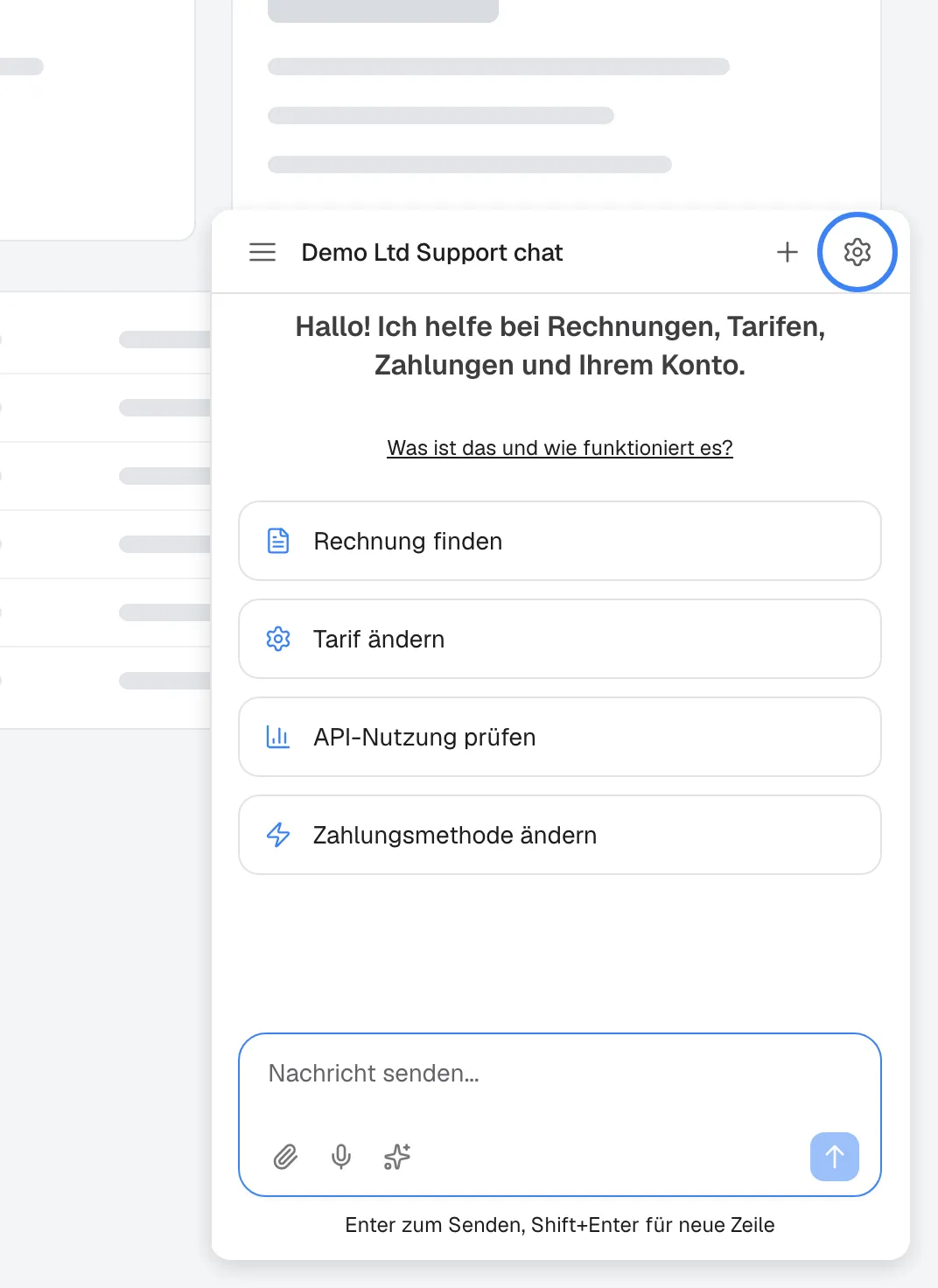Open chat settings gear icon
Image resolution: width=938 pixels, height=1288 pixels.
[857, 252]
